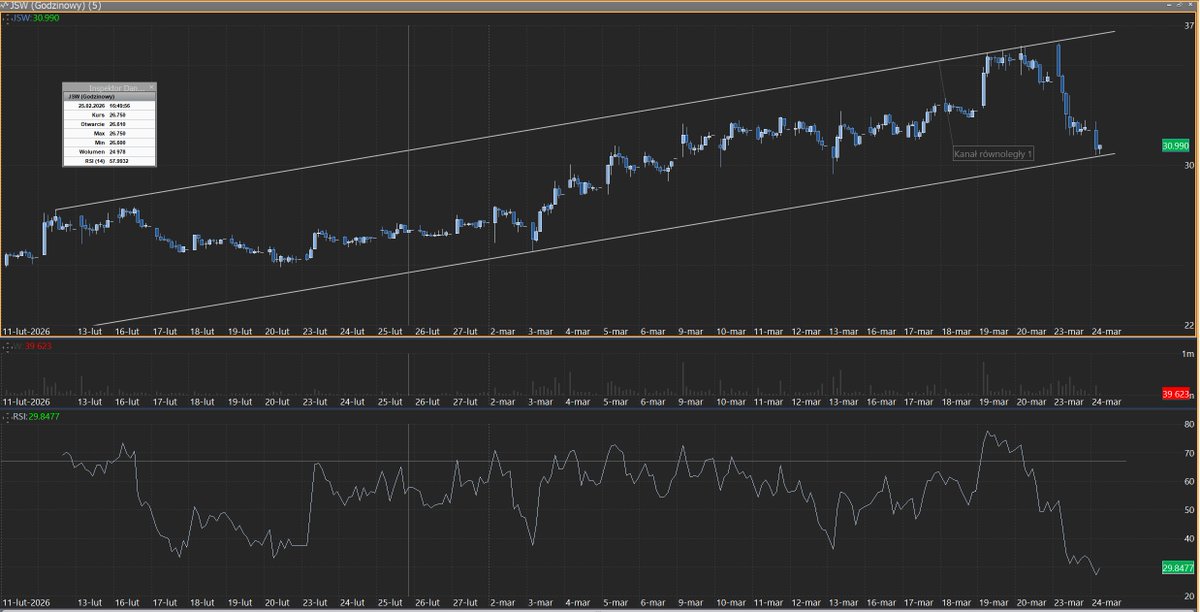Image resolution: width=1200 pixels, height=612 pixels.
Task: Click the green 29.8477 RSI axis tag
Action: click(1177, 568)
